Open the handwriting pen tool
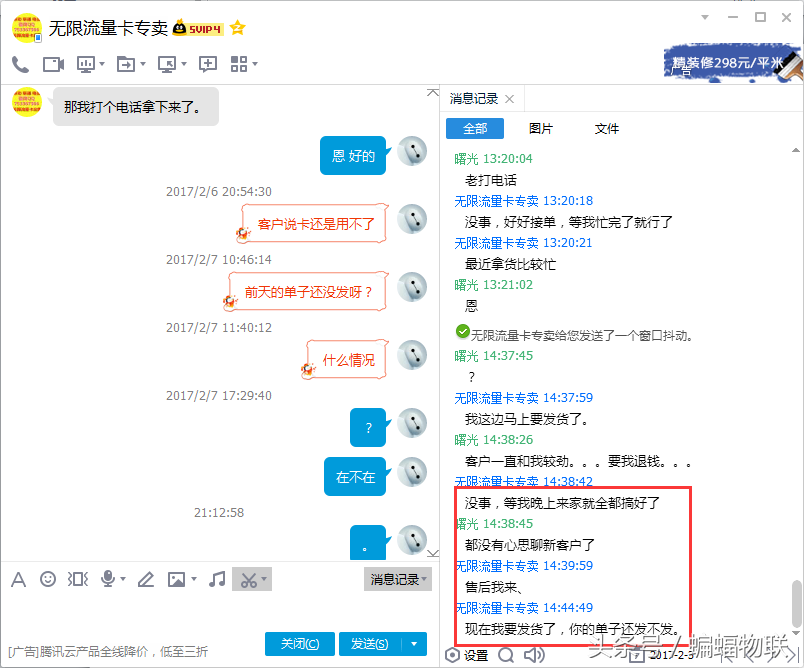 (145, 579)
